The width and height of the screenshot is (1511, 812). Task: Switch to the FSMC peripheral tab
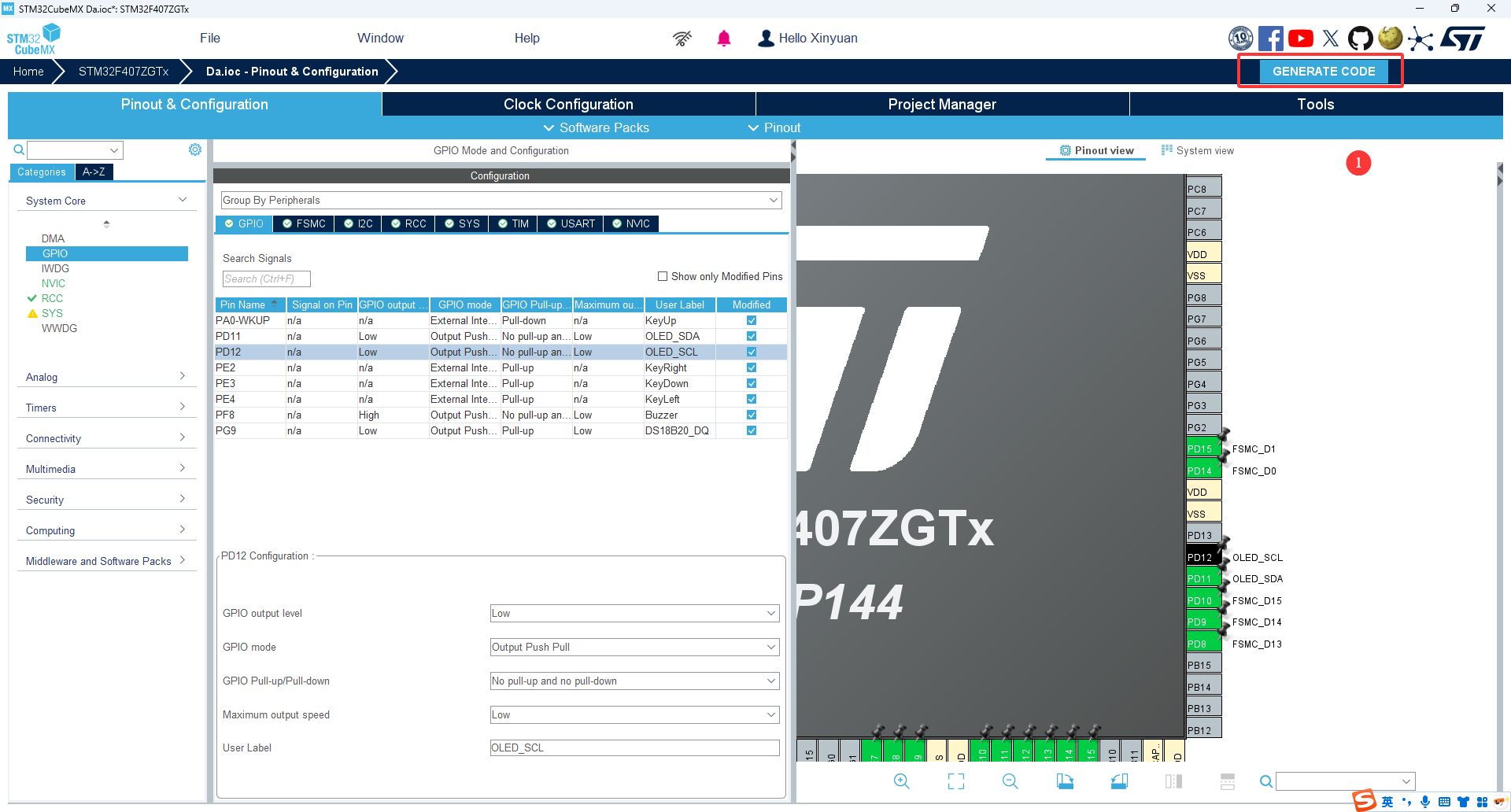pyautogui.click(x=304, y=223)
